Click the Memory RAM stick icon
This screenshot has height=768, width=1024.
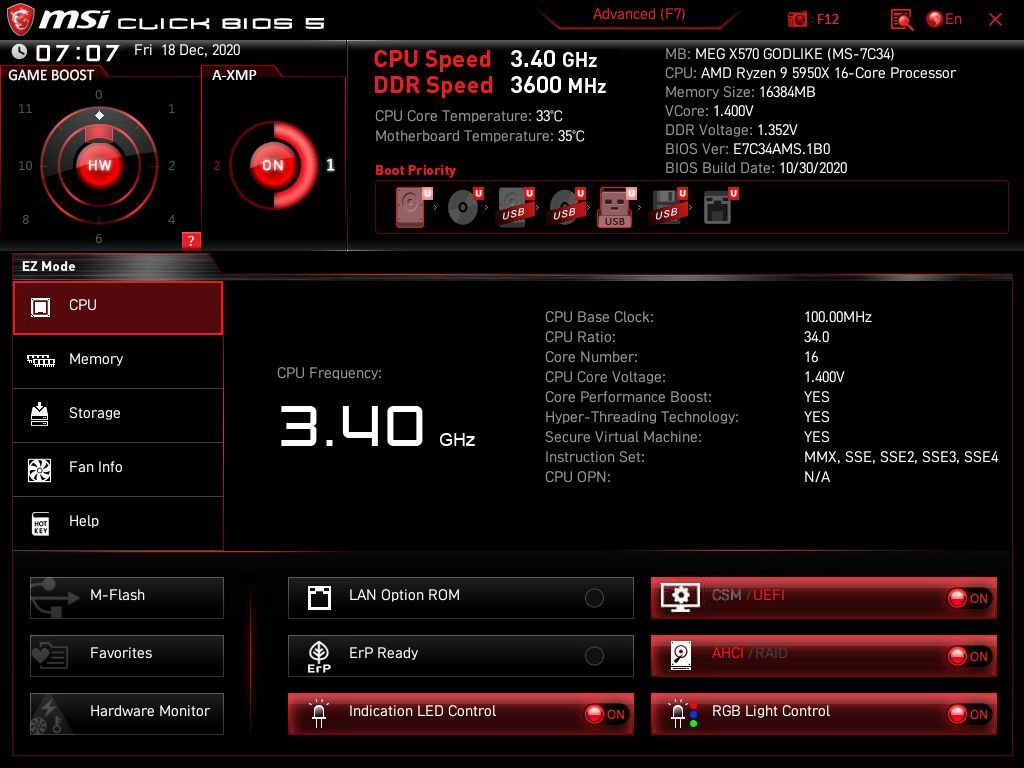[40, 360]
